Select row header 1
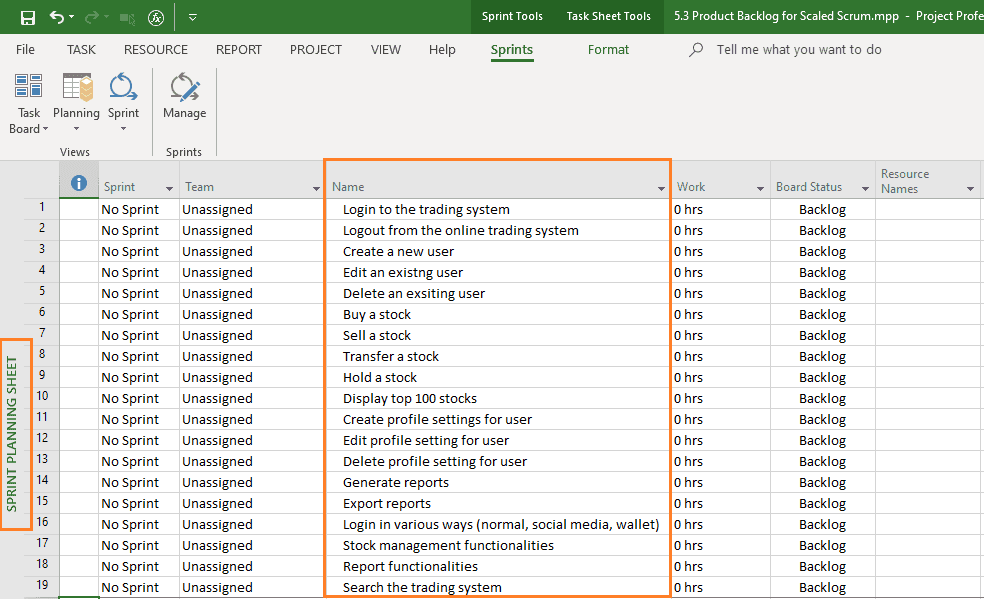The height and width of the screenshot is (599, 984). point(41,208)
